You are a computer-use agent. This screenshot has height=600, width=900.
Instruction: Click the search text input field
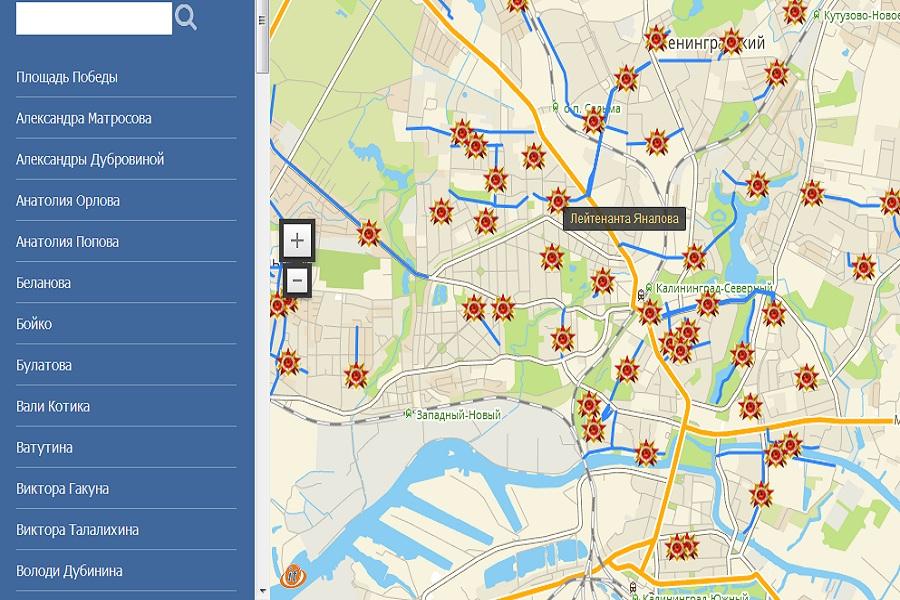(94, 18)
